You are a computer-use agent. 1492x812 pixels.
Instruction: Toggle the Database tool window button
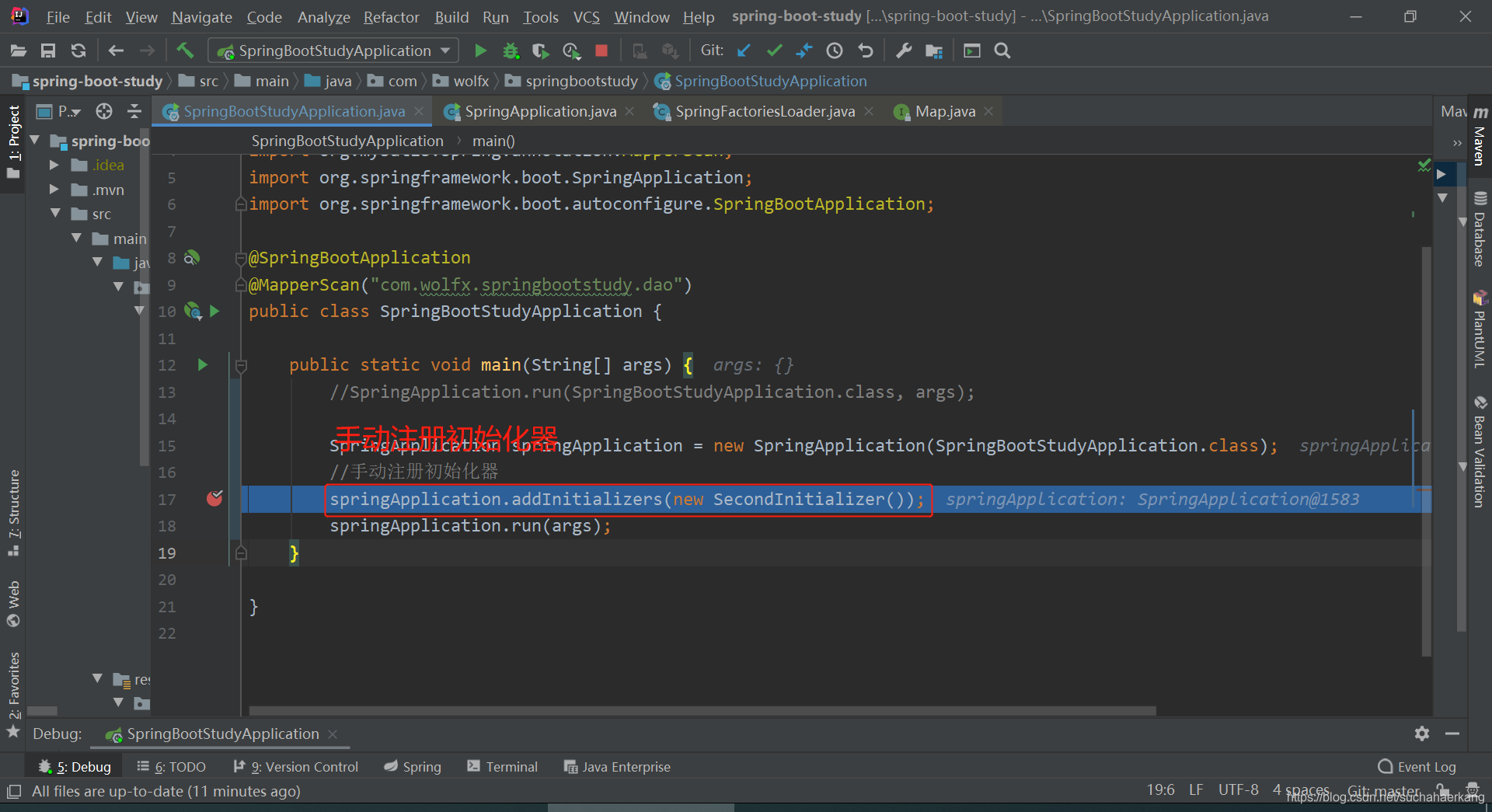click(1480, 229)
